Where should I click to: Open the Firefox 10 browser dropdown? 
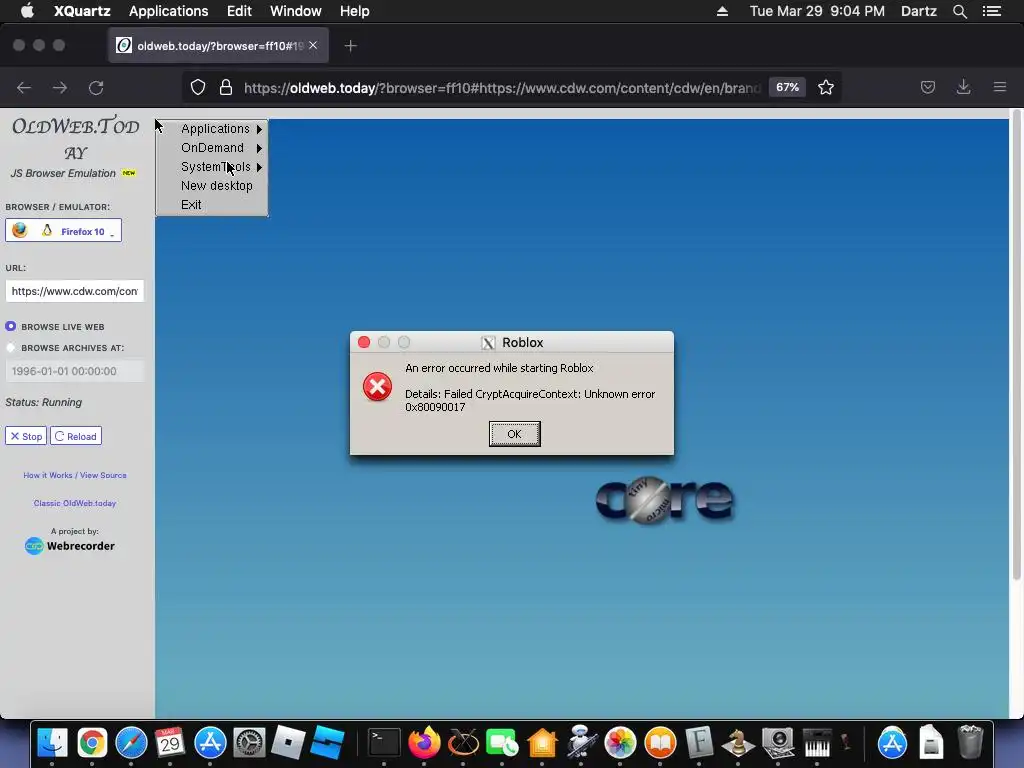63,231
